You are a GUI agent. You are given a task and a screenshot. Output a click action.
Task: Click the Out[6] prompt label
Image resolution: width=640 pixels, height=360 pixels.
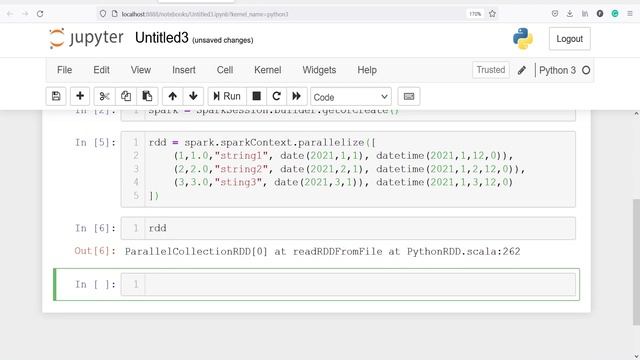[x=95, y=251]
